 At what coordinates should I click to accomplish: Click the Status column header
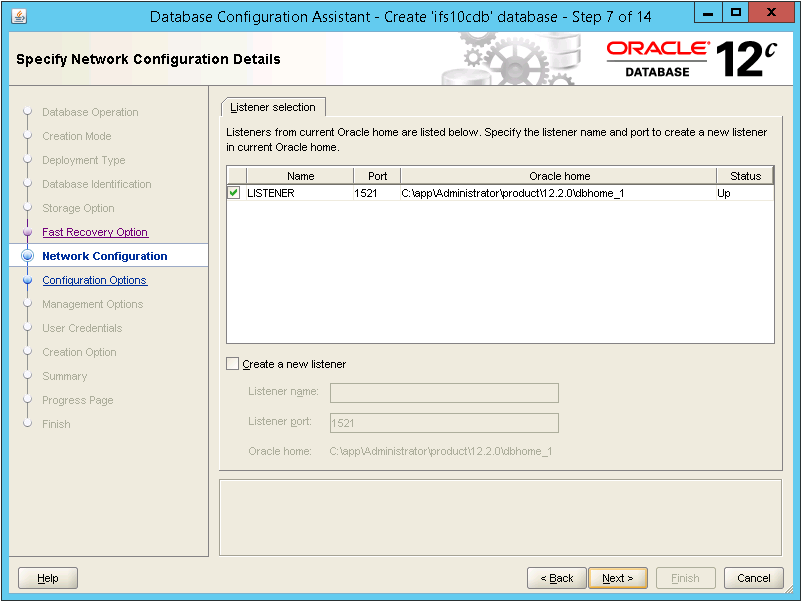[x=745, y=176]
